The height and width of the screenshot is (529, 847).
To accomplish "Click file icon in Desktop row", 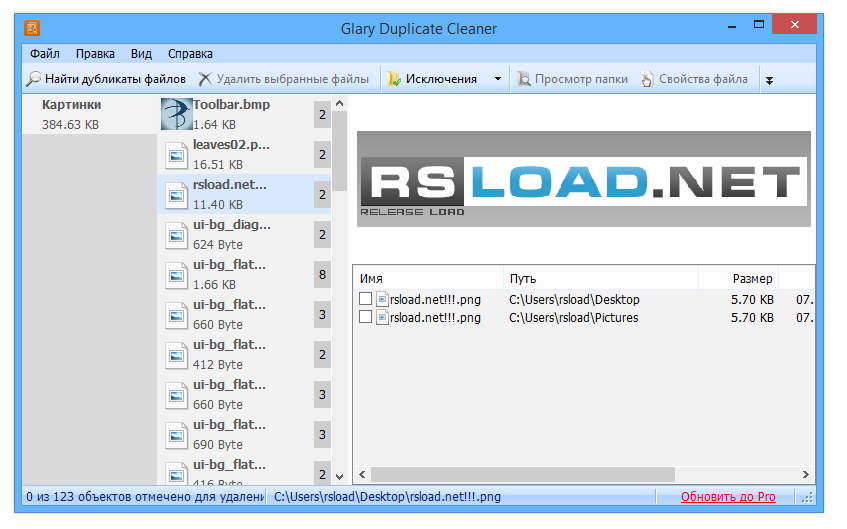I will [x=382, y=299].
